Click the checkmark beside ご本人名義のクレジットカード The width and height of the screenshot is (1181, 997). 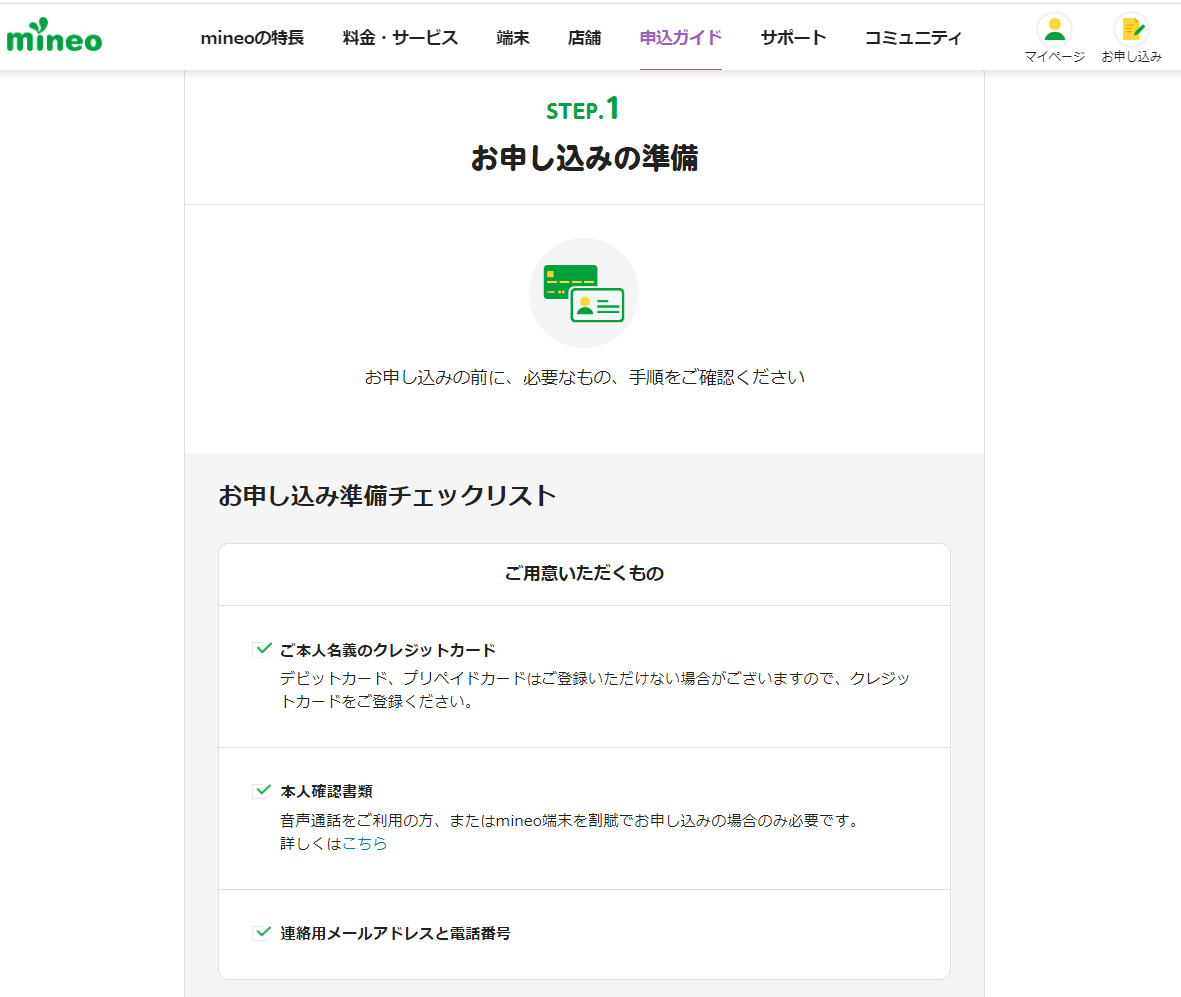[x=263, y=649]
